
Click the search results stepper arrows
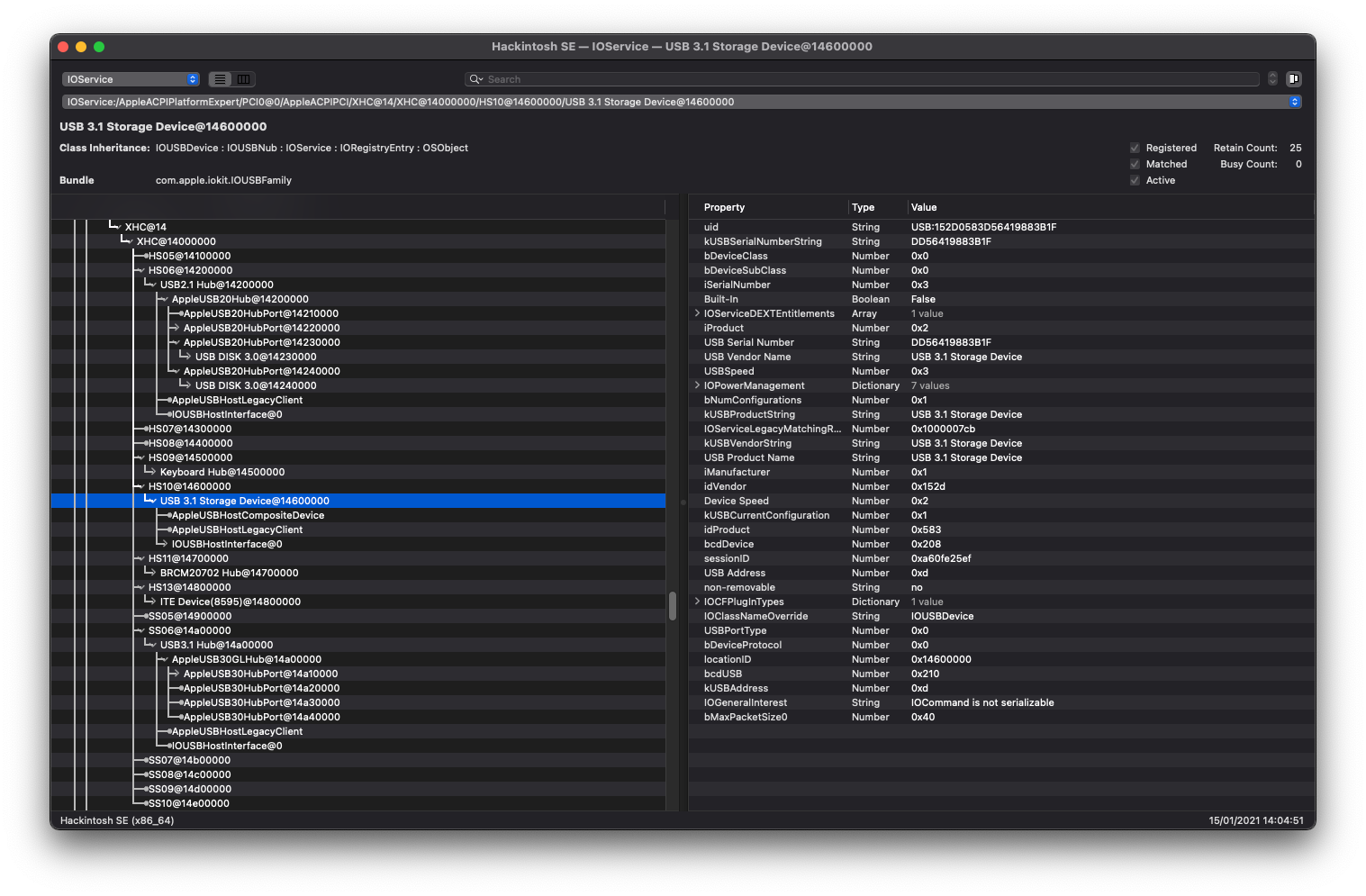point(1272,79)
